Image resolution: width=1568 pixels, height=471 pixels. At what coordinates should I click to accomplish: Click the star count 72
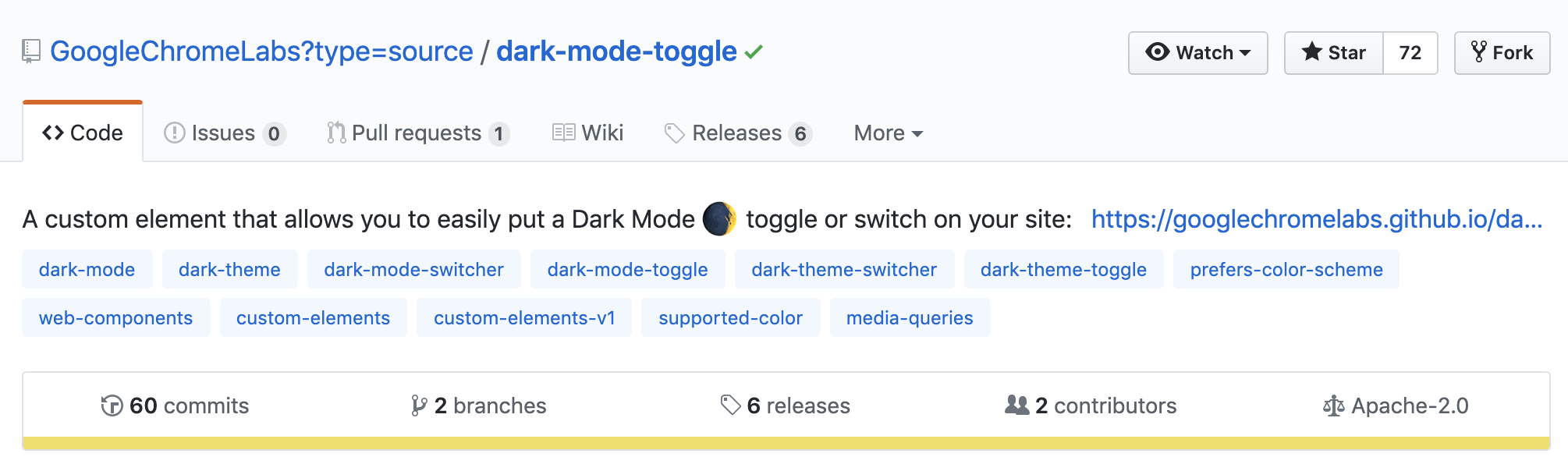tap(1410, 53)
